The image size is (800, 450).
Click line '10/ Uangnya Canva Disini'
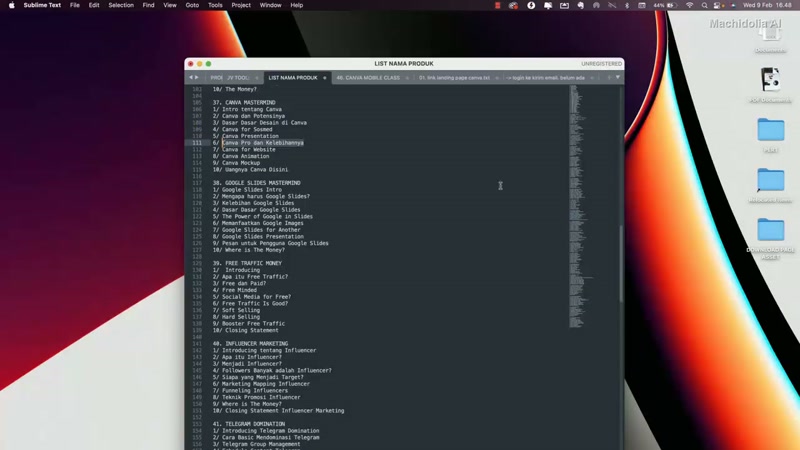click(250, 169)
